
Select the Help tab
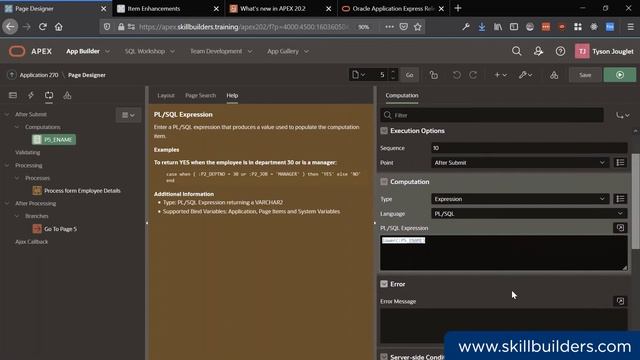click(x=232, y=95)
